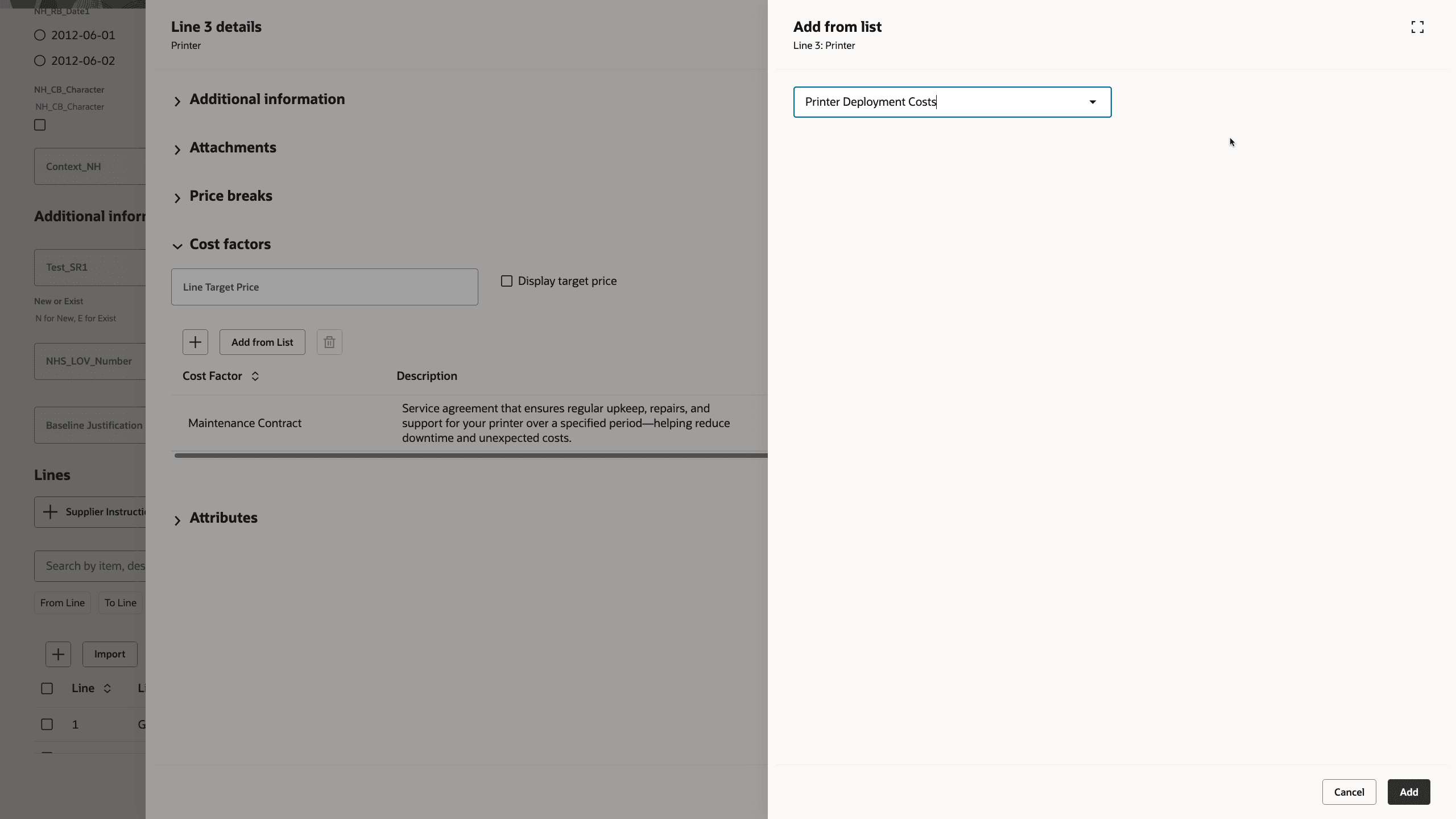Expand the Additional information section

[x=177, y=101]
